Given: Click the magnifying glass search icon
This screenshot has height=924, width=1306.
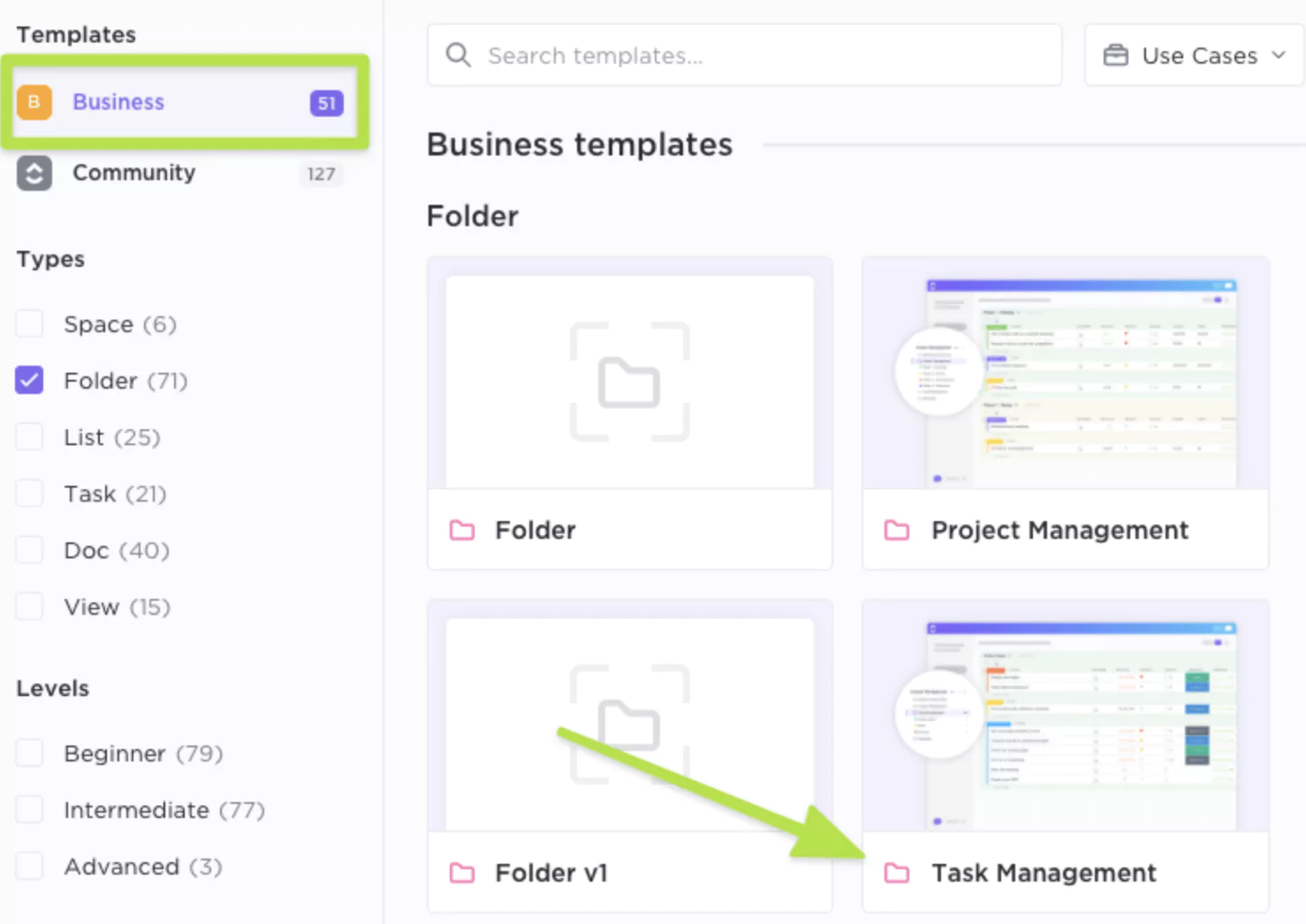Looking at the screenshot, I should pyautogui.click(x=458, y=55).
